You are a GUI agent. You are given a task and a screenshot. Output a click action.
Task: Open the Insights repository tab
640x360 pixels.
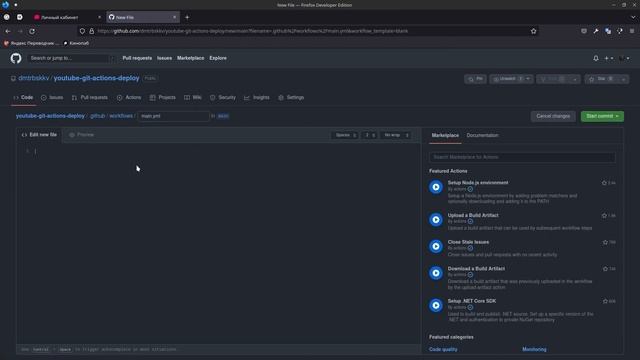click(257, 98)
